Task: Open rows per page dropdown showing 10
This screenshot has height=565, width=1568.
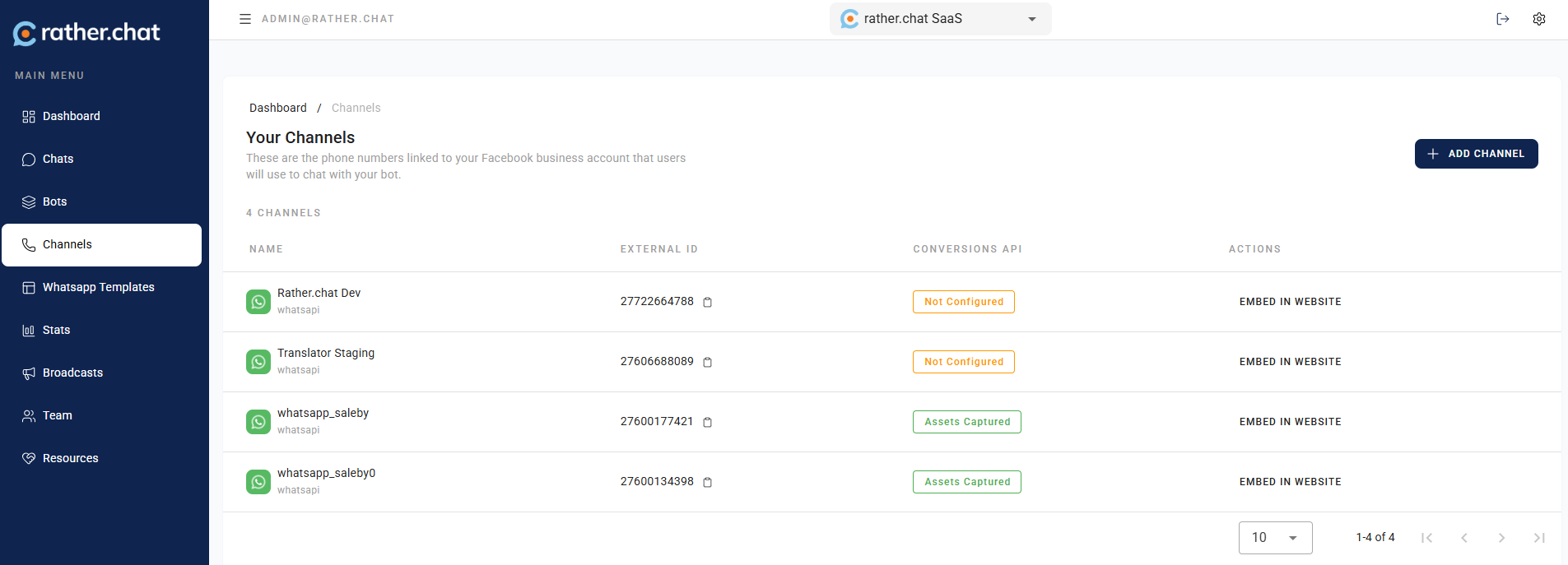Action: click(1275, 538)
